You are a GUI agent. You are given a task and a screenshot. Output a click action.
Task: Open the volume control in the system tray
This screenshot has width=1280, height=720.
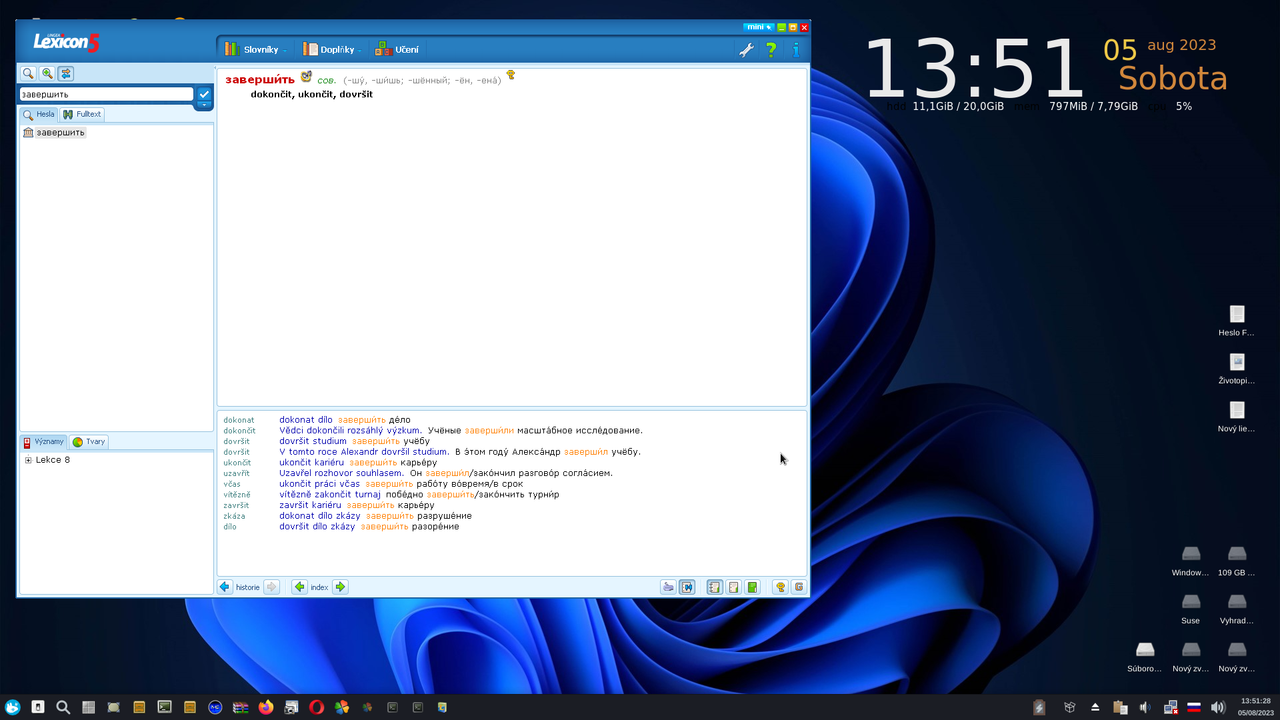pyautogui.click(x=1217, y=707)
